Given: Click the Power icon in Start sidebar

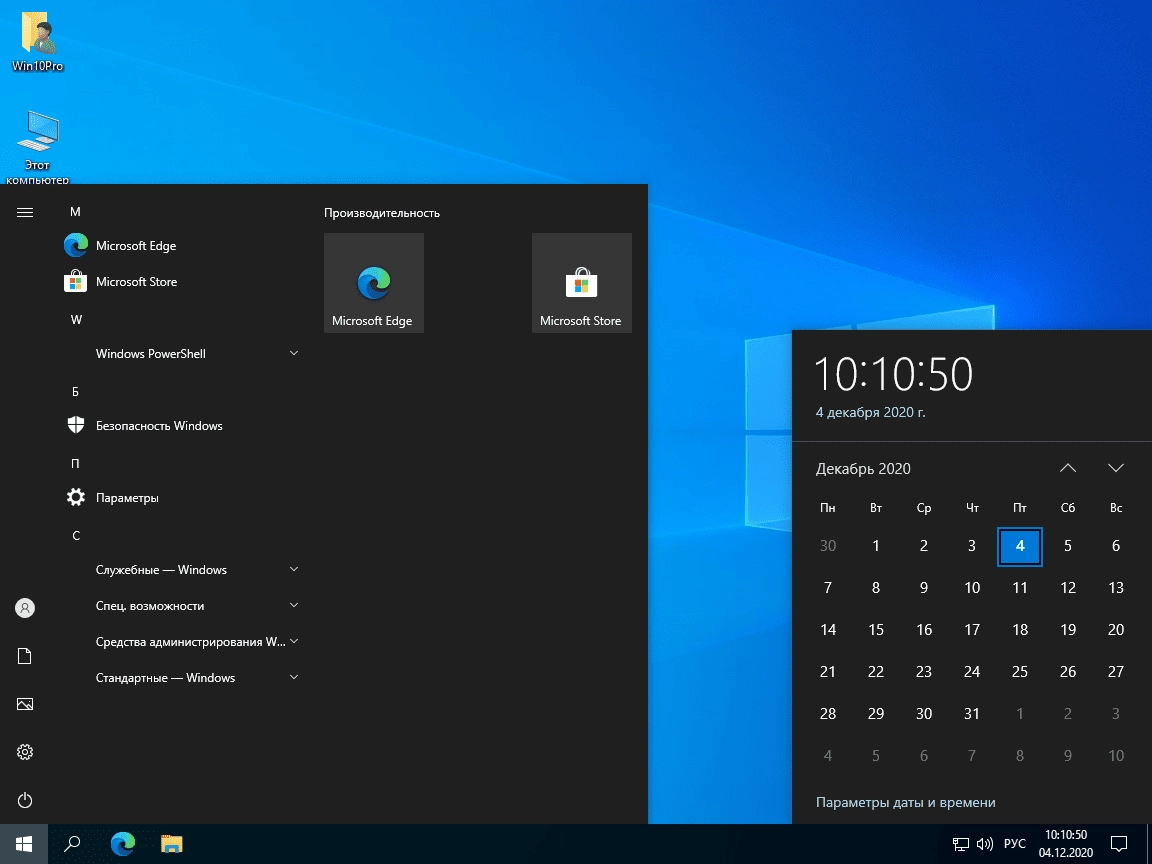Looking at the screenshot, I should (25, 800).
